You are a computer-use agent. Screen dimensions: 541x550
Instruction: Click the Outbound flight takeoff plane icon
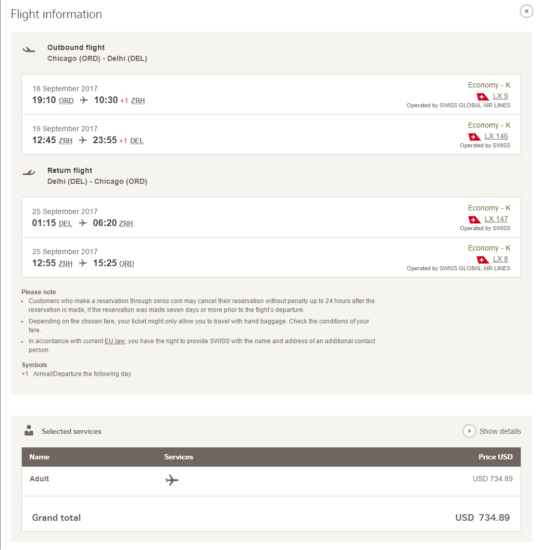[x=29, y=49]
